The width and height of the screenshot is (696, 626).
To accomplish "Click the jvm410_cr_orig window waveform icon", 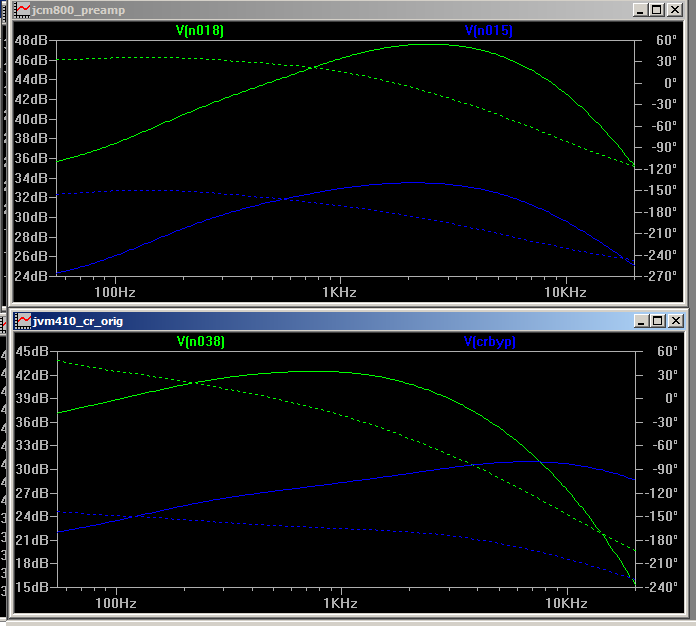I will tap(23, 321).
